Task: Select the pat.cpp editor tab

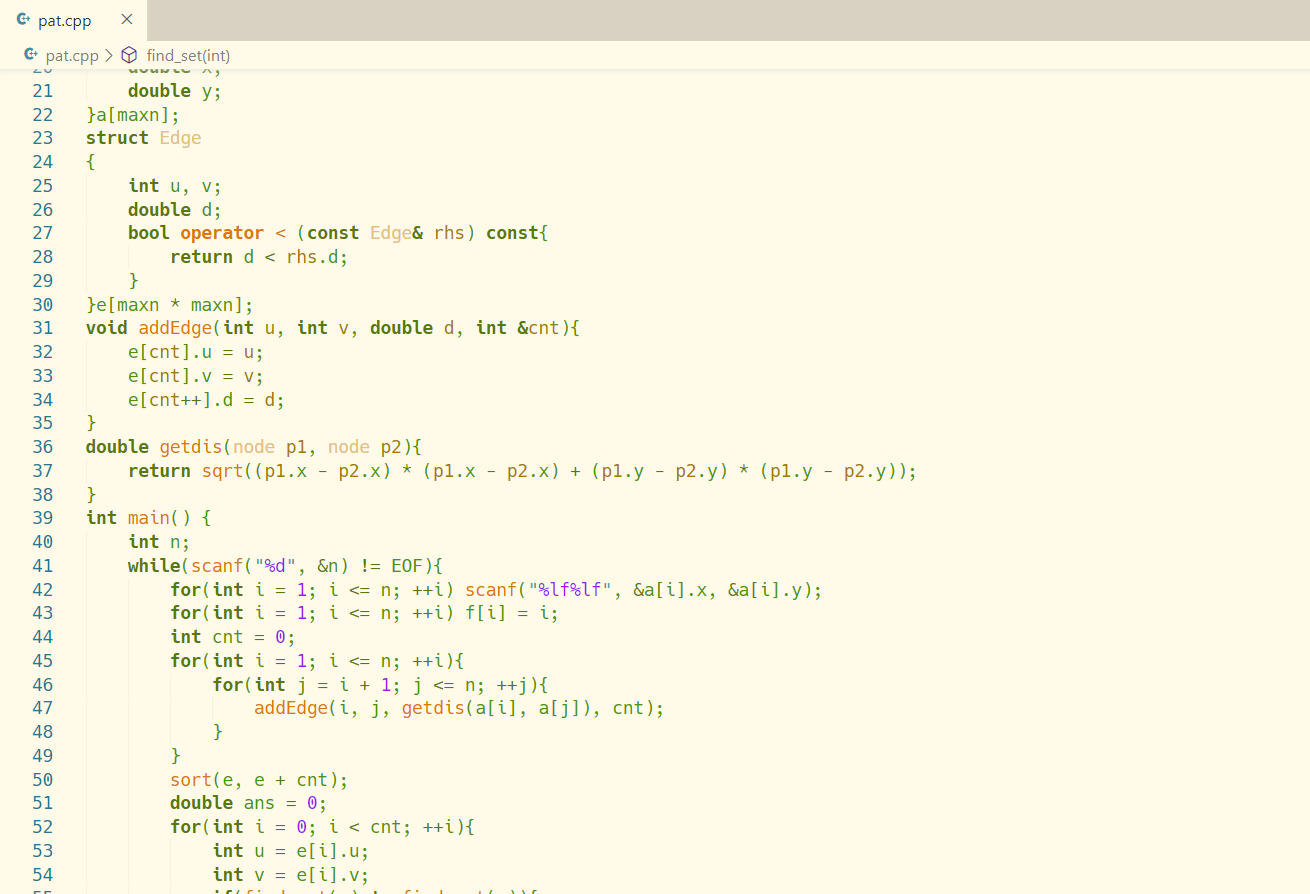Action: (73, 20)
